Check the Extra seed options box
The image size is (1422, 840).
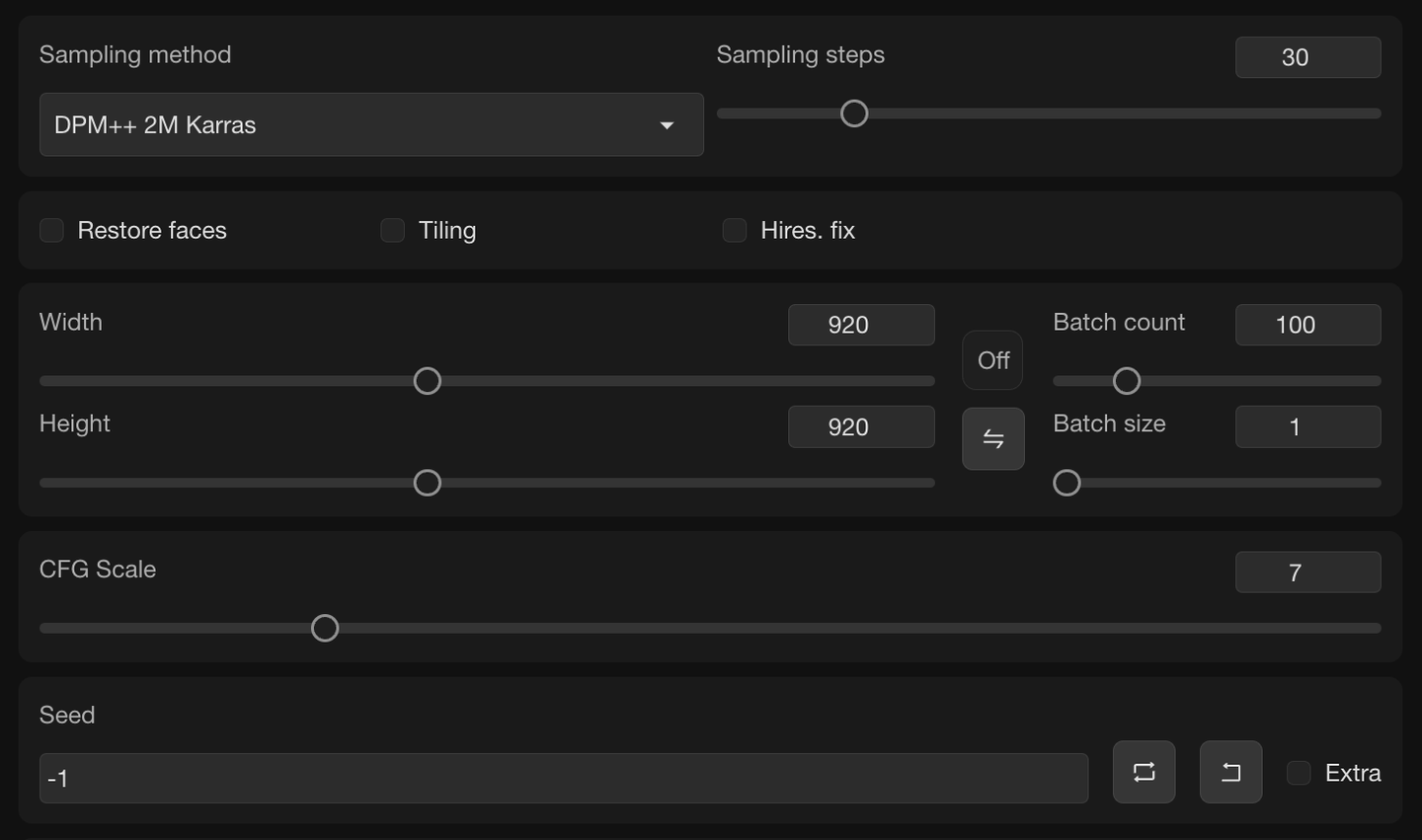1299,773
